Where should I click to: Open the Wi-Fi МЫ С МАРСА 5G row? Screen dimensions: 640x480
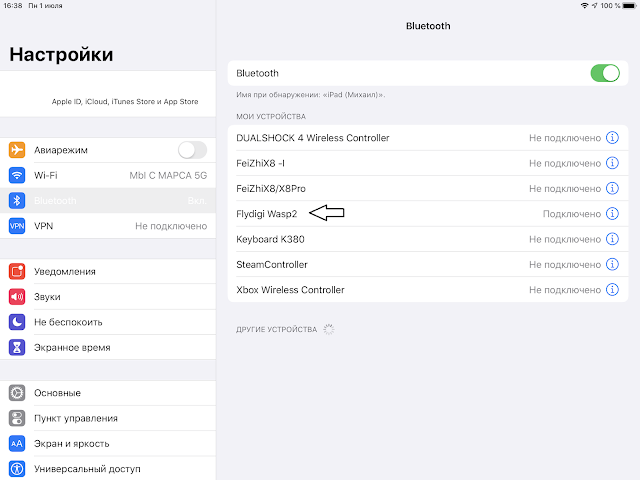click(108, 175)
